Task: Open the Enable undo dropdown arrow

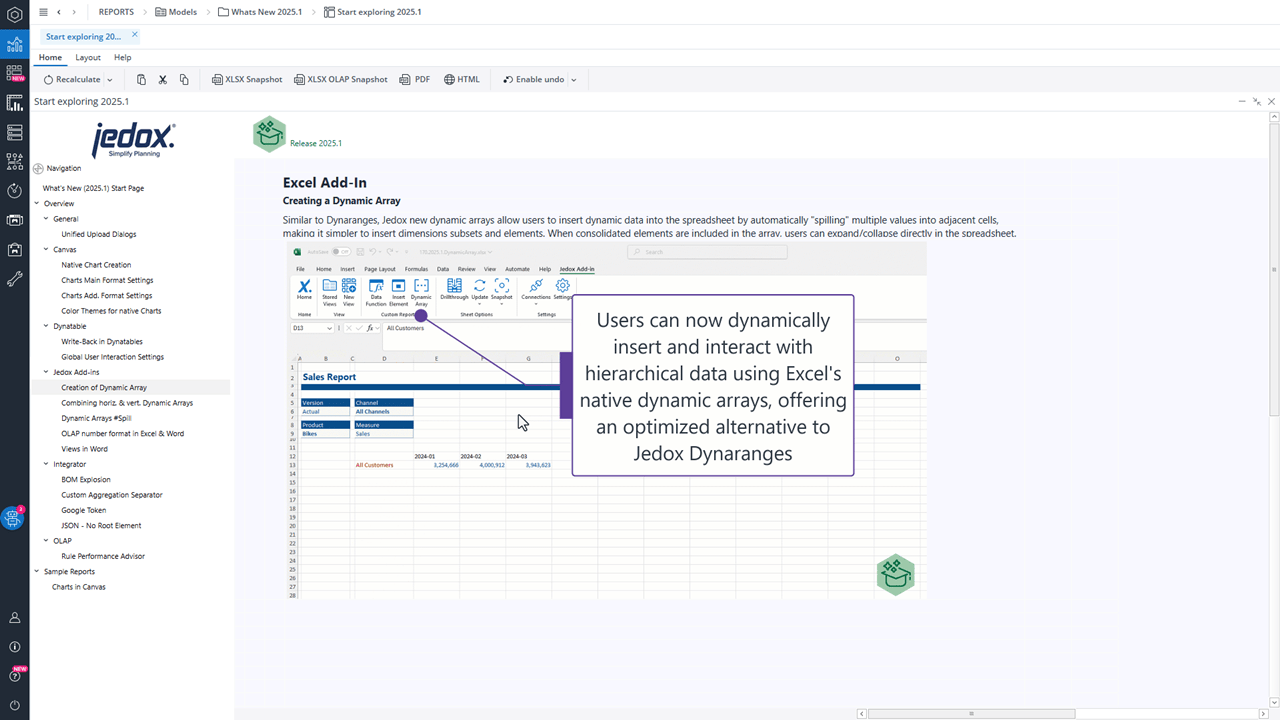Action: [x=573, y=80]
